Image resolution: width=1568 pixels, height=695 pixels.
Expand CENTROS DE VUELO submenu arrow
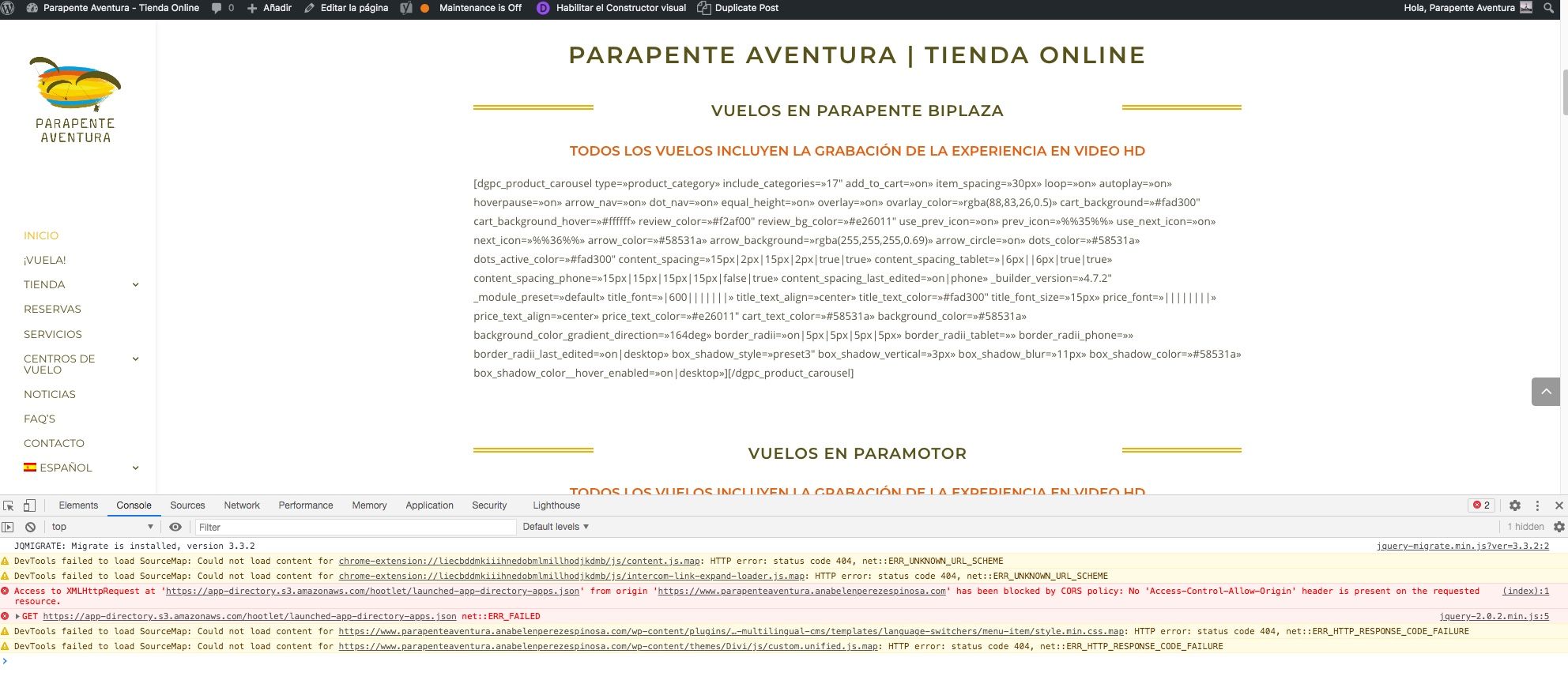coord(136,359)
